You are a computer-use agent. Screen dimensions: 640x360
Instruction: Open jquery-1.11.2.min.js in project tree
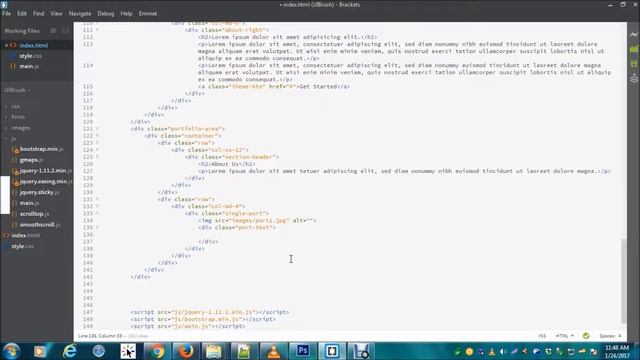(x=45, y=171)
